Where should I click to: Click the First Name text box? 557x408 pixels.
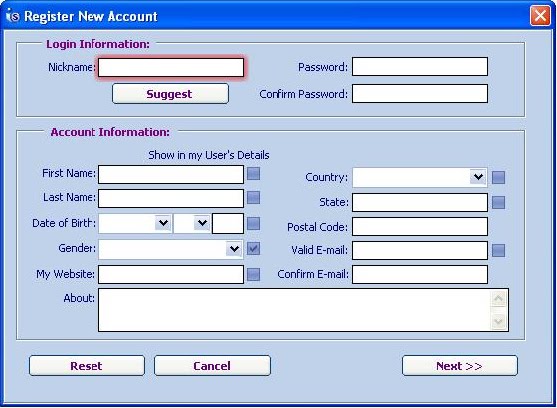click(x=171, y=174)
